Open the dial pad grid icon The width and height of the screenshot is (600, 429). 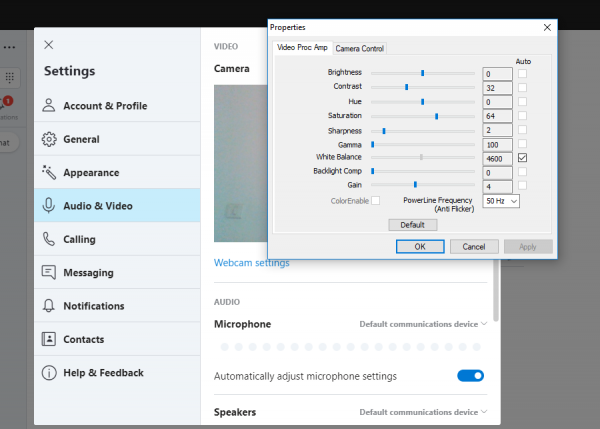click(10, 77)
